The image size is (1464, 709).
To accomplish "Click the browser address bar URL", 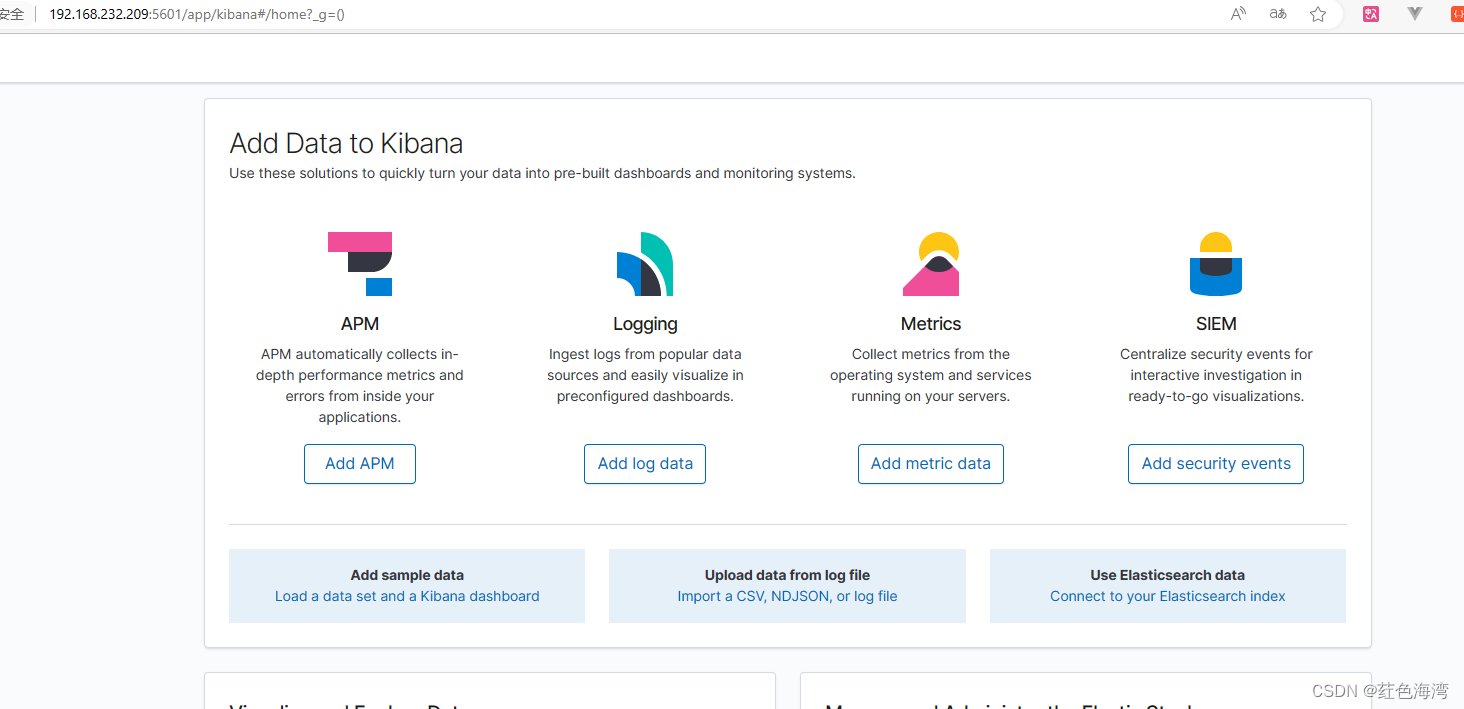I will point(197,15).
